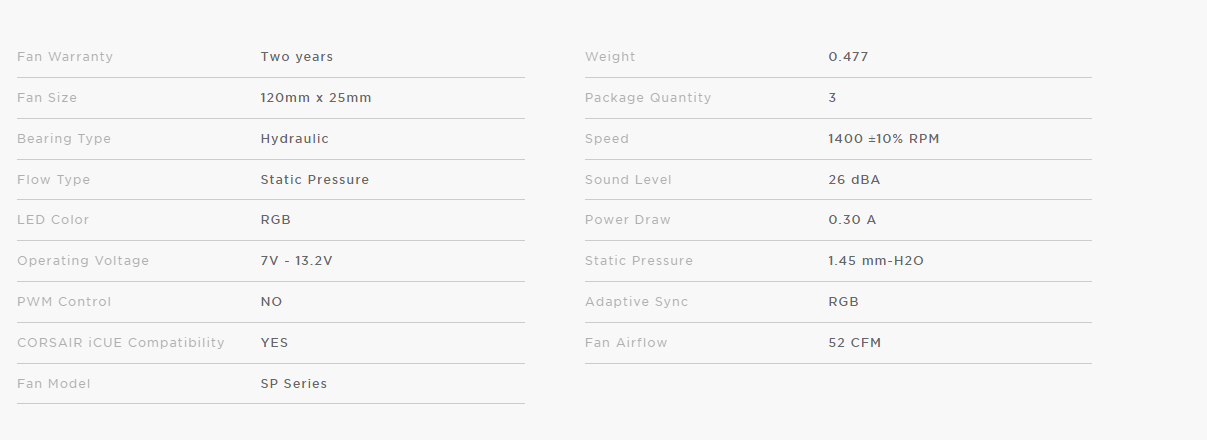Screen dimensions: 1207x440
Task: Click the Fan Warranty label
Action: tap(65, 57)
